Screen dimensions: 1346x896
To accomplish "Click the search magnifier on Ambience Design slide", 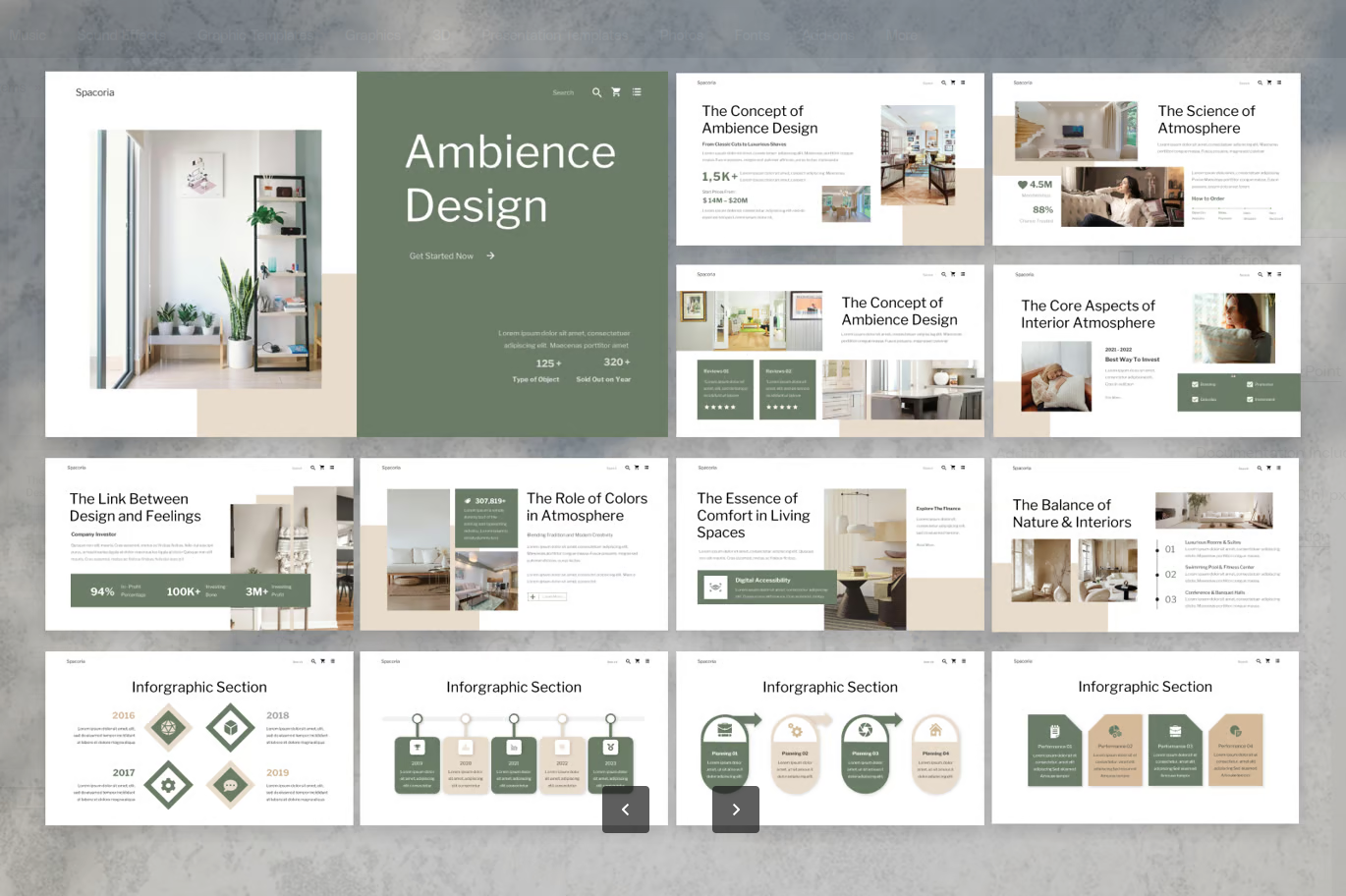I will [x=596, y=92].
